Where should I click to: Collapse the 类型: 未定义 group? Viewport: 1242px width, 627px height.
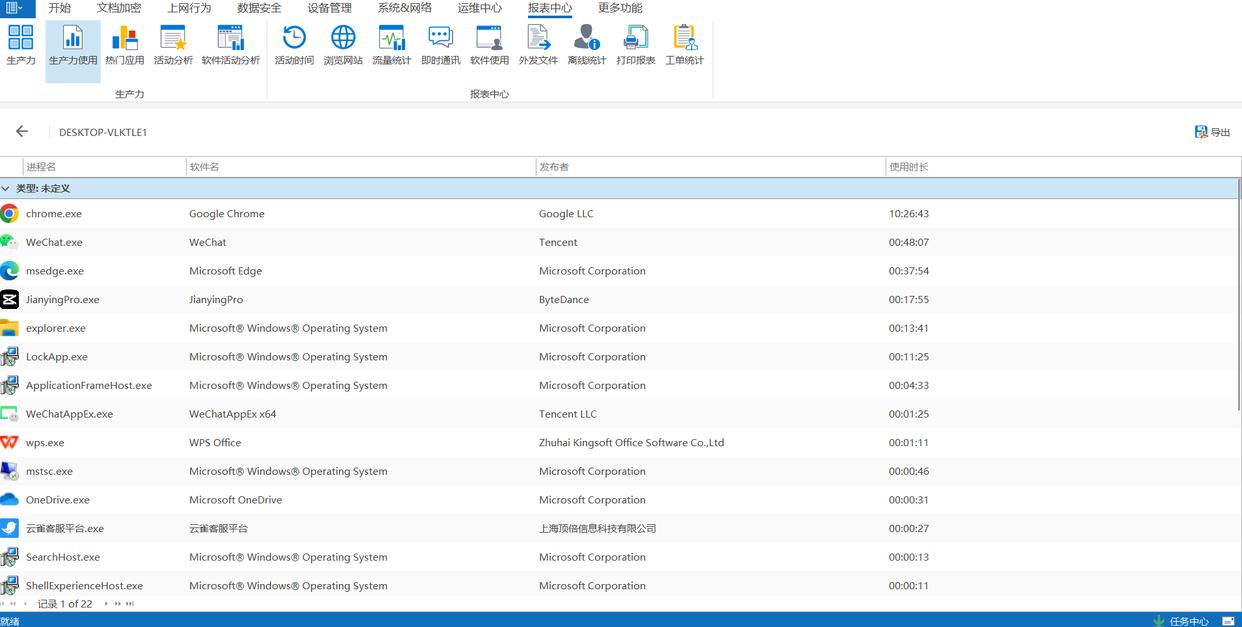[x=6, y=189]
